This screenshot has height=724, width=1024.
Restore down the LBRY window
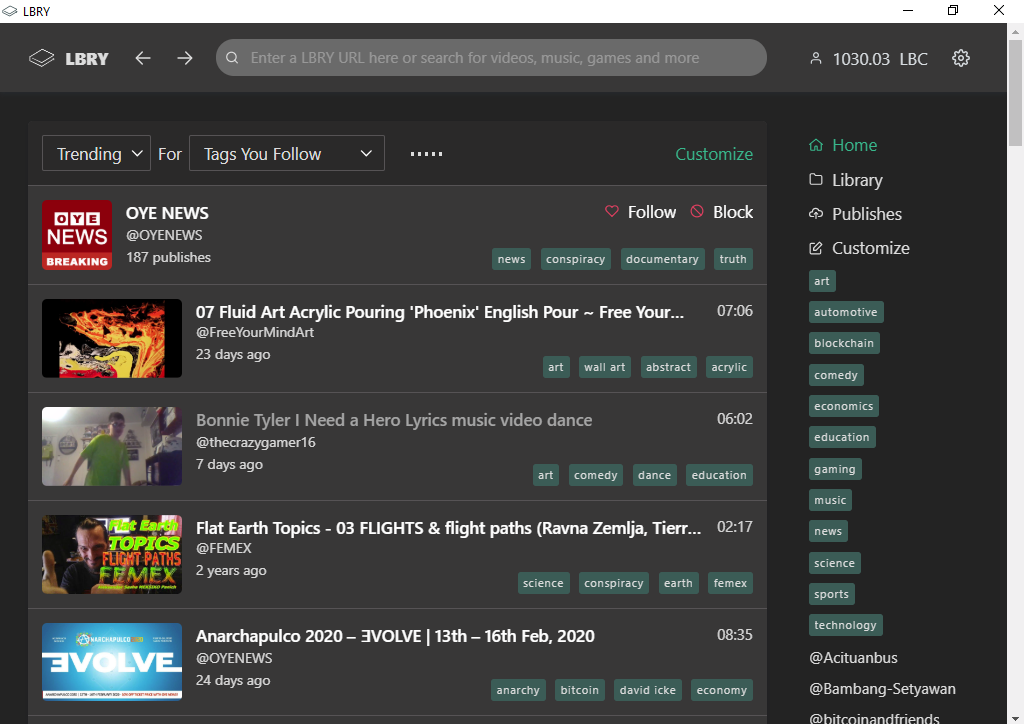953,10
